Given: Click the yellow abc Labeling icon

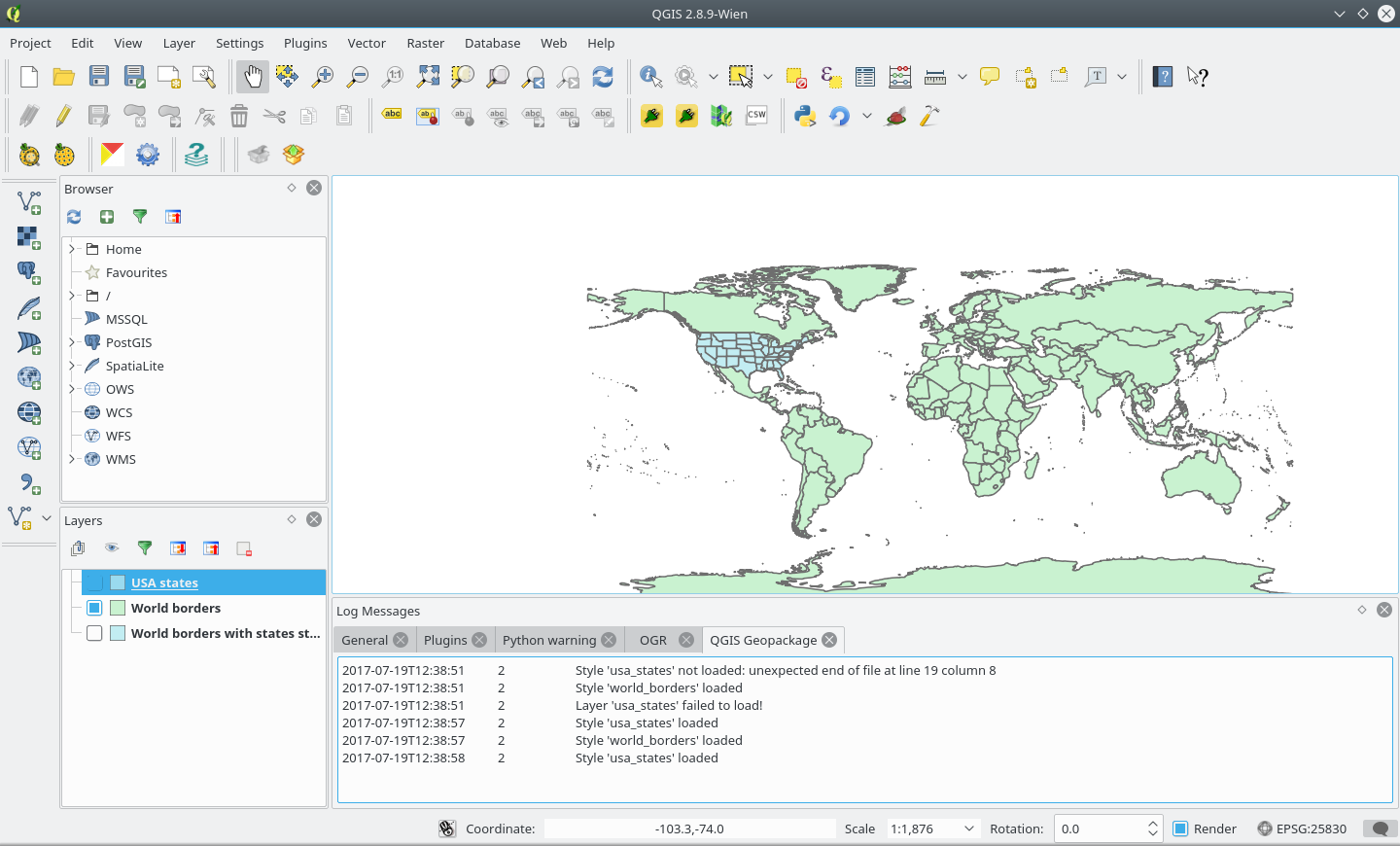Looking at the screenshot, I should 393,115.
